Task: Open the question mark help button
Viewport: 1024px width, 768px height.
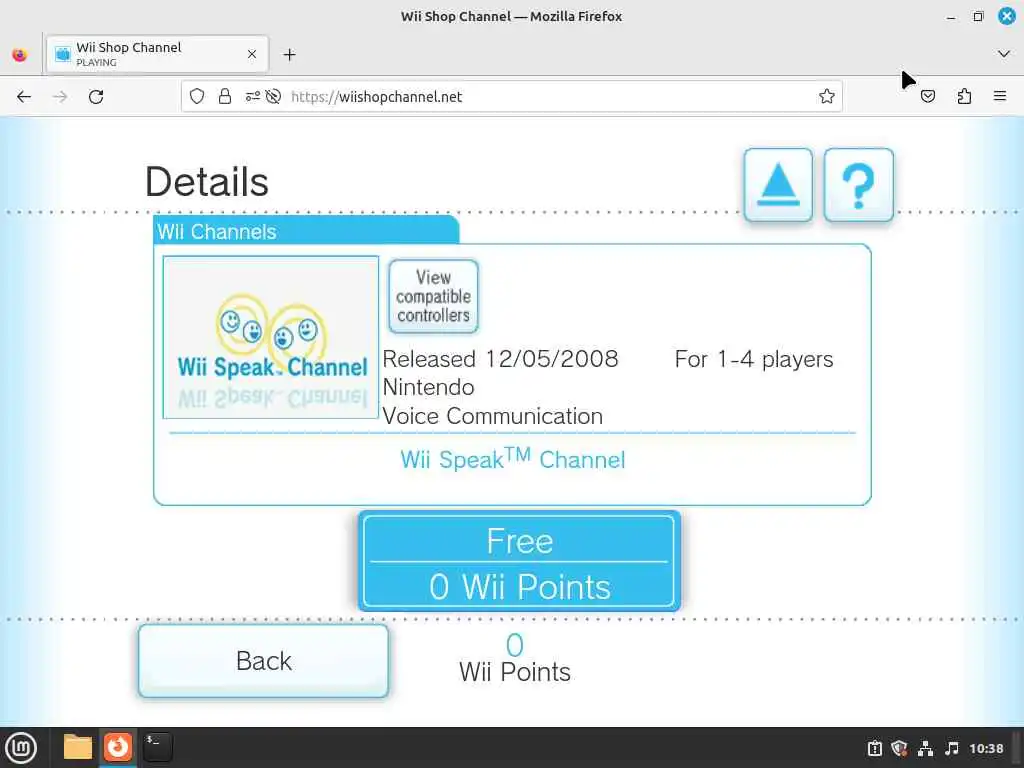Action: tap(858, 185)
